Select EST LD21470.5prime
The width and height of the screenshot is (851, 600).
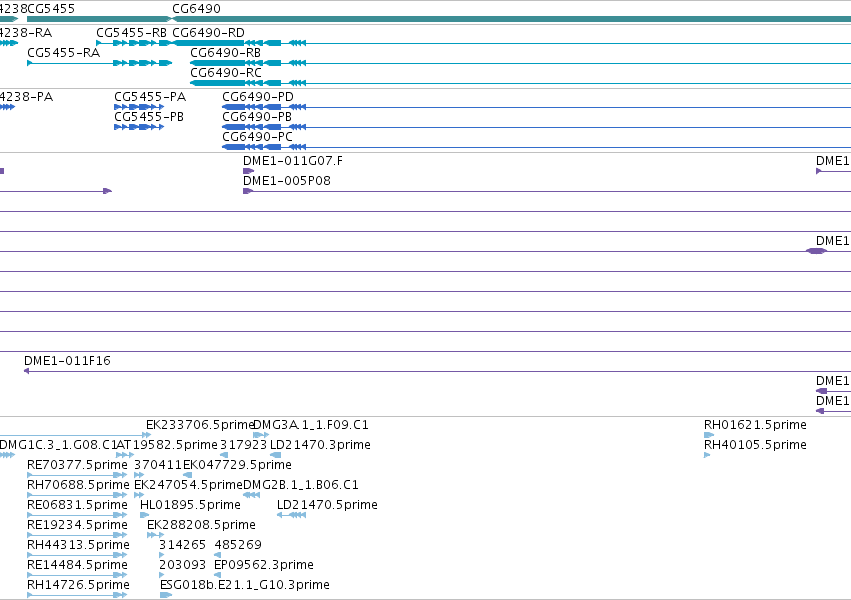291,515
